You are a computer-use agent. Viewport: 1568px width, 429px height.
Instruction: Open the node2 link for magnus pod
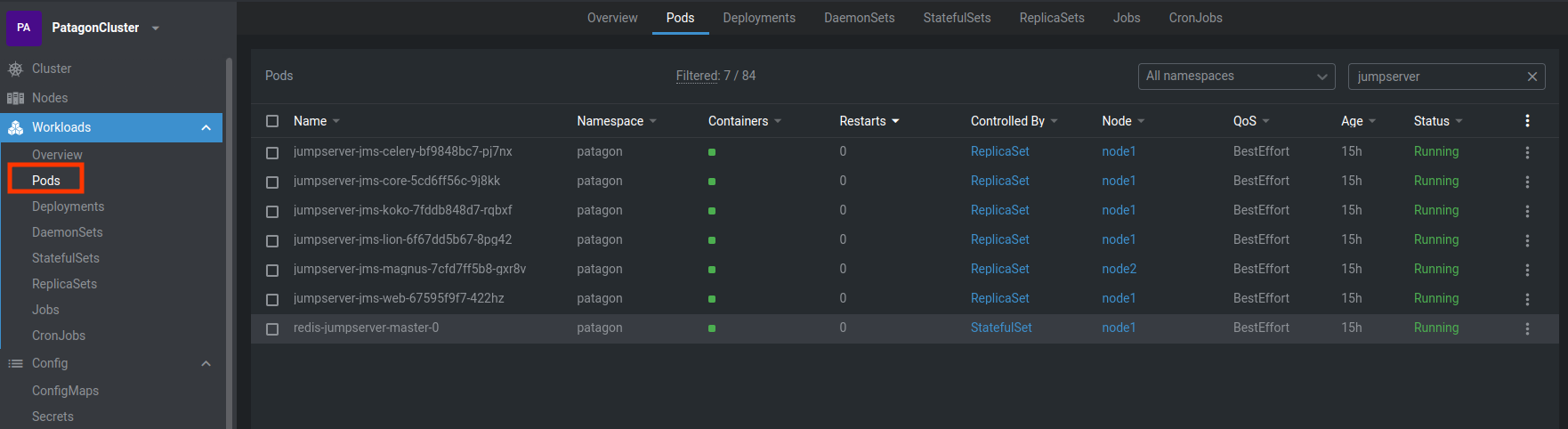[x=1119, y=269]
